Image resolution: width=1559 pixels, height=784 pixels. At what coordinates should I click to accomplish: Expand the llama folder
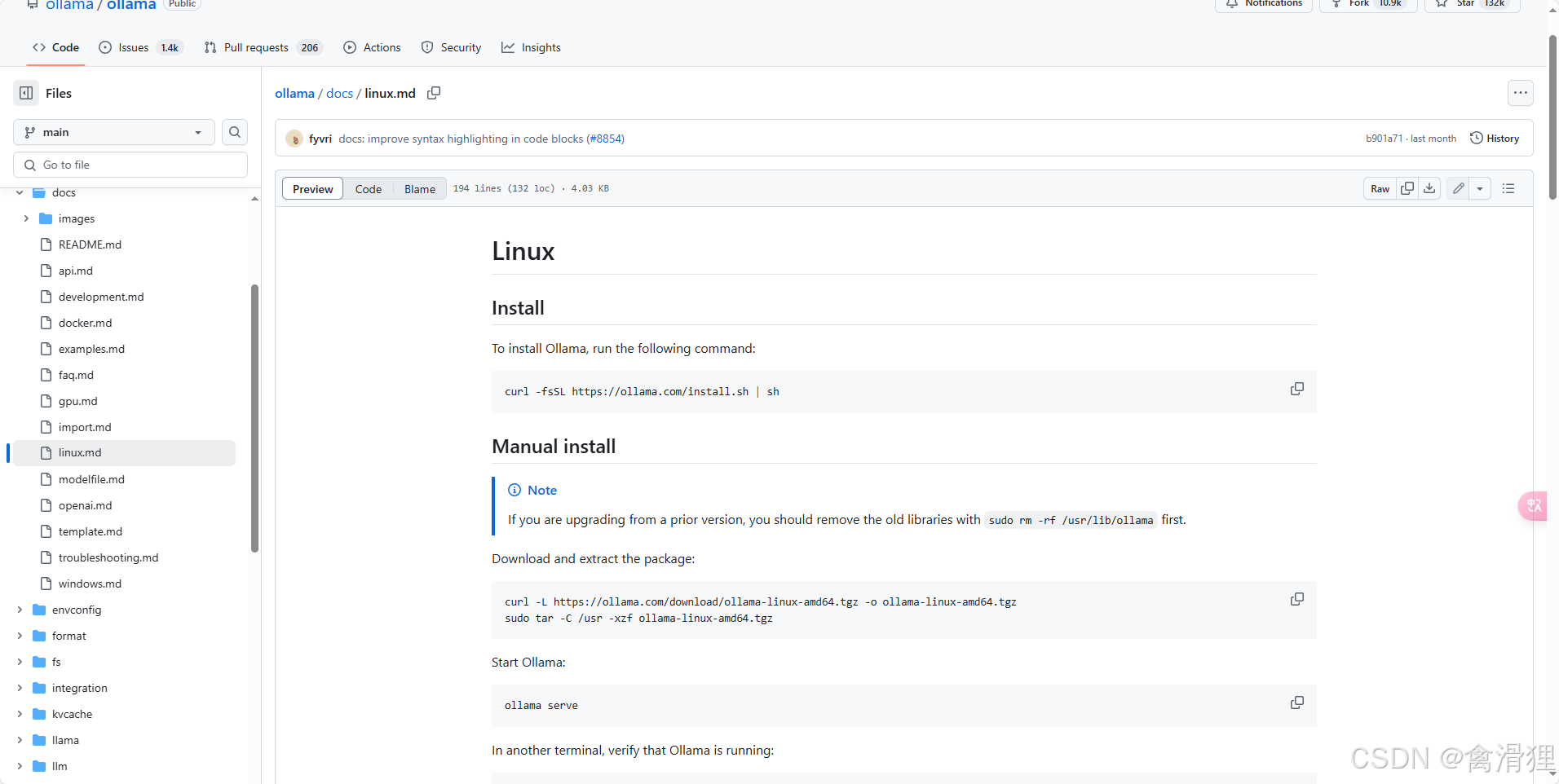pyautogui.click(x=20, y=740)
